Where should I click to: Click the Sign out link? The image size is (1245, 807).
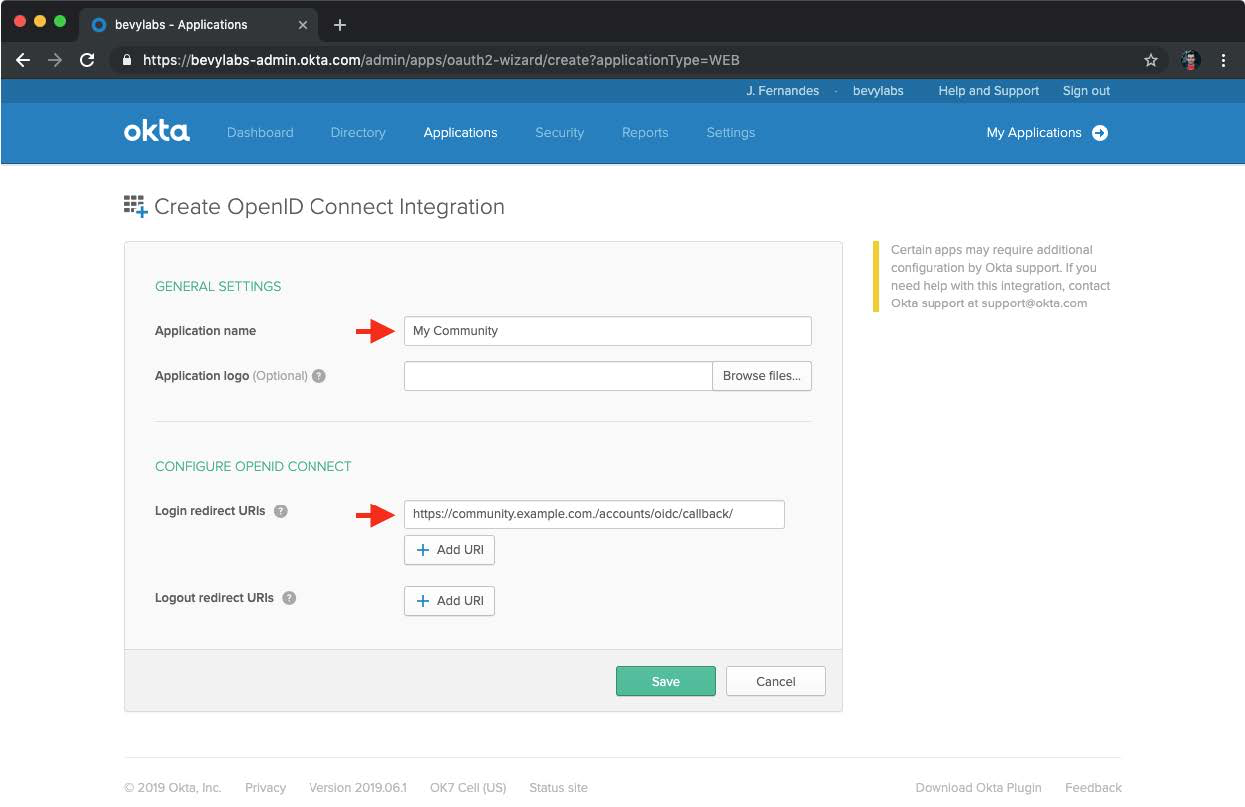[x=1086, y=91]
